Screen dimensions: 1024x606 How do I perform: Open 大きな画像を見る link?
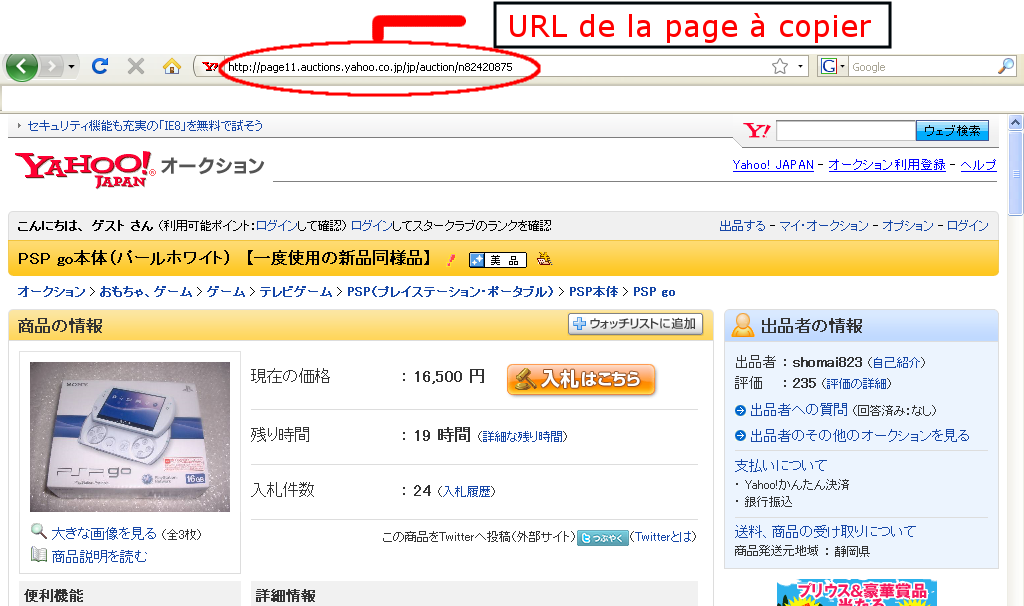tap(104, 534)
